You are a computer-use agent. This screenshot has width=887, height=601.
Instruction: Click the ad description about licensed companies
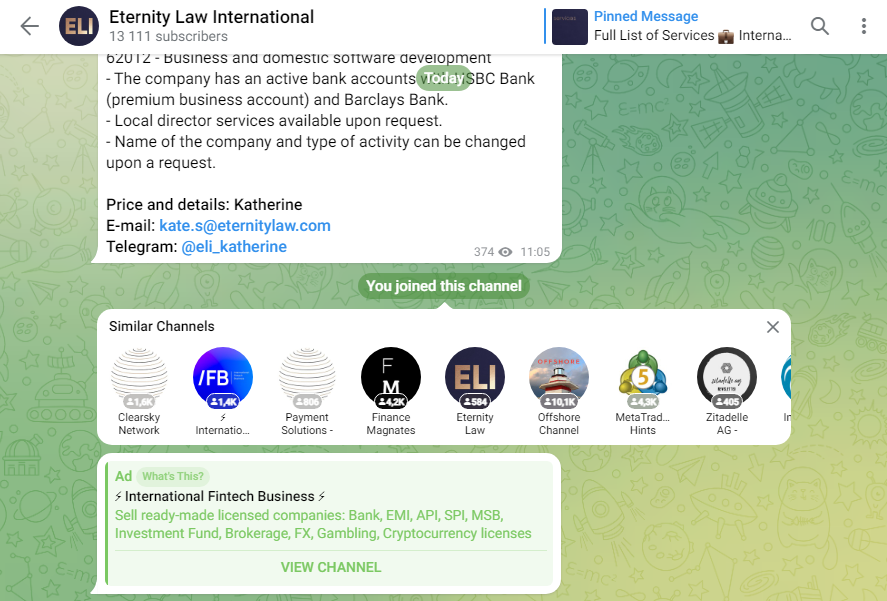coord(323,525)
